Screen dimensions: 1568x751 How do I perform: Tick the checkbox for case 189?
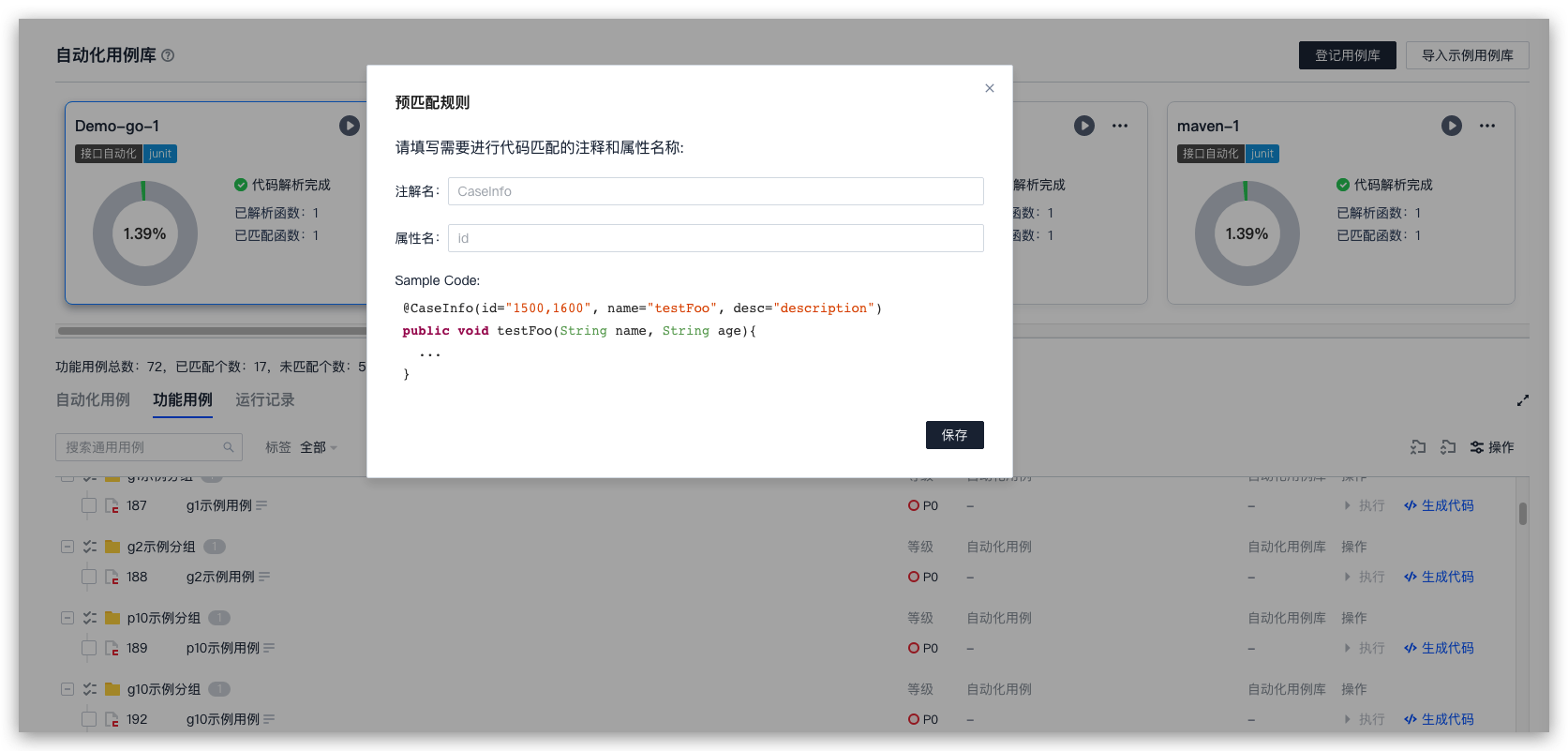click(x=89, y=648)
